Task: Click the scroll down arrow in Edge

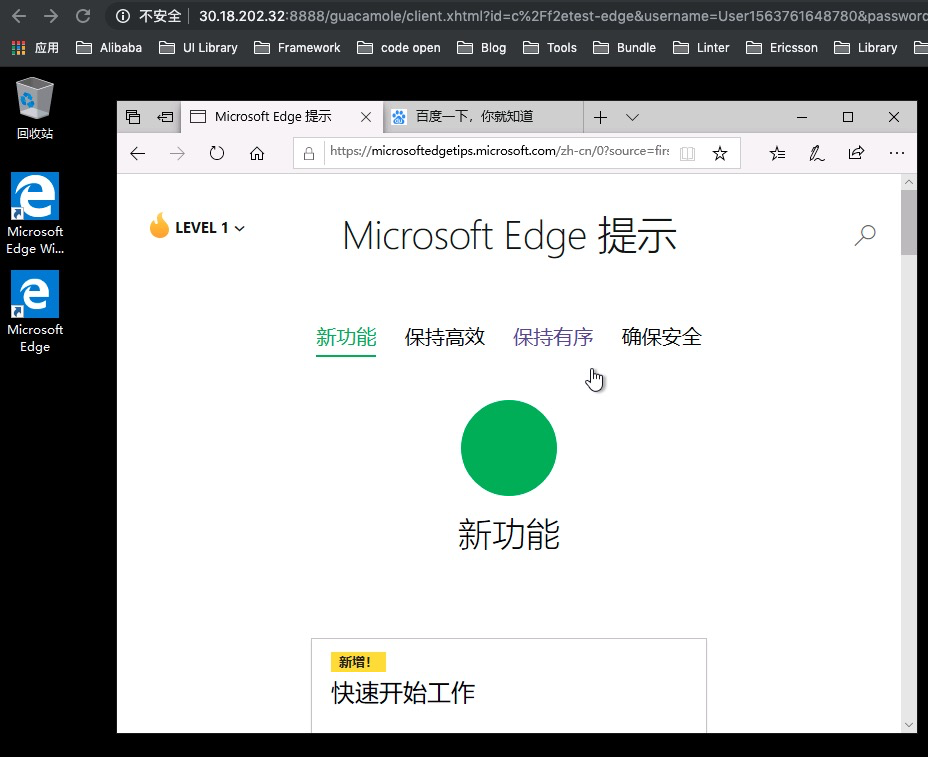Action: pyautogui.click(x=908, y=724)
